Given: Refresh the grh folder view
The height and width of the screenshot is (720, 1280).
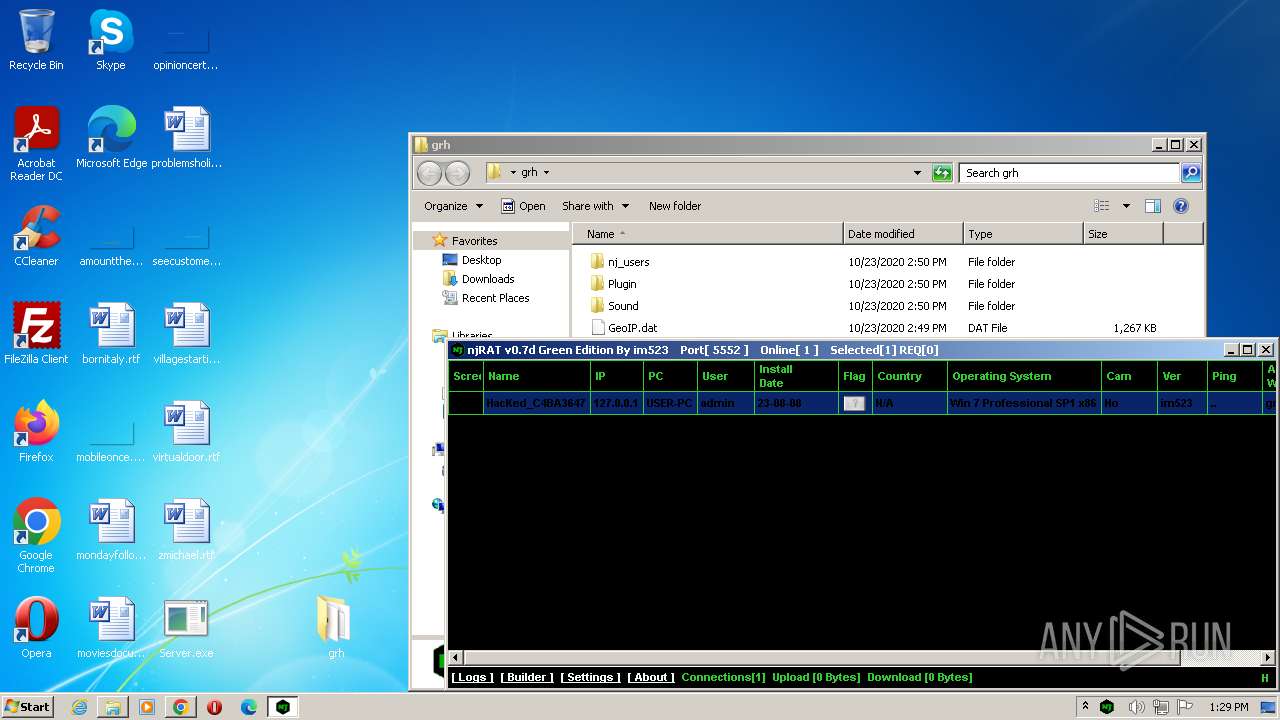Looking at the screenshot, I should click(942, 173).
